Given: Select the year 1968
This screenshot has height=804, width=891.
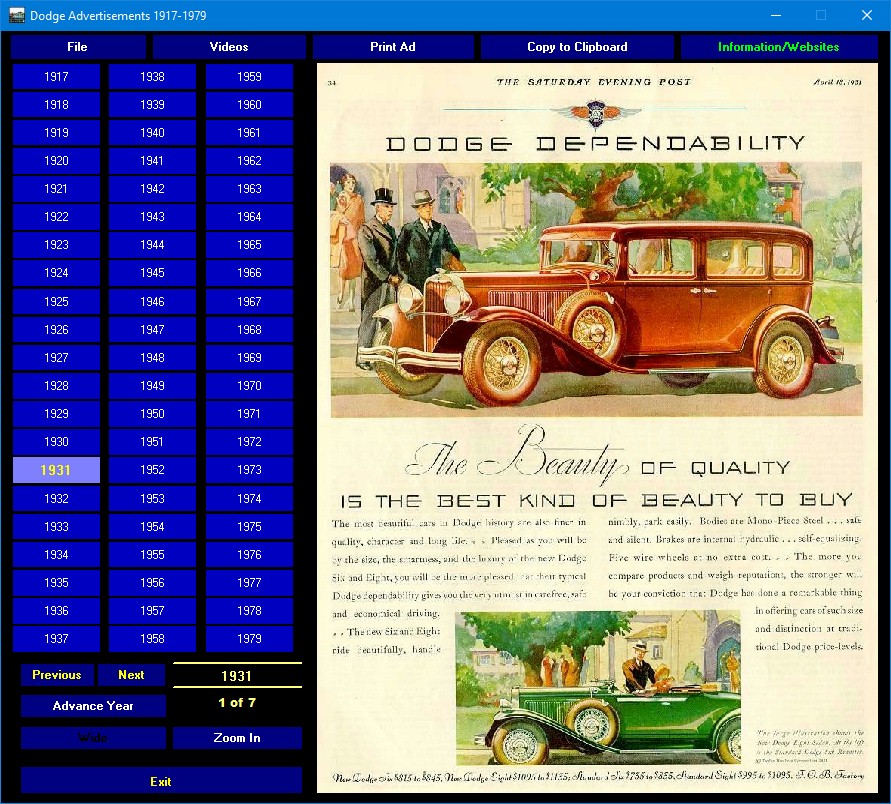Looking at the screenshot, I should 249,330.
